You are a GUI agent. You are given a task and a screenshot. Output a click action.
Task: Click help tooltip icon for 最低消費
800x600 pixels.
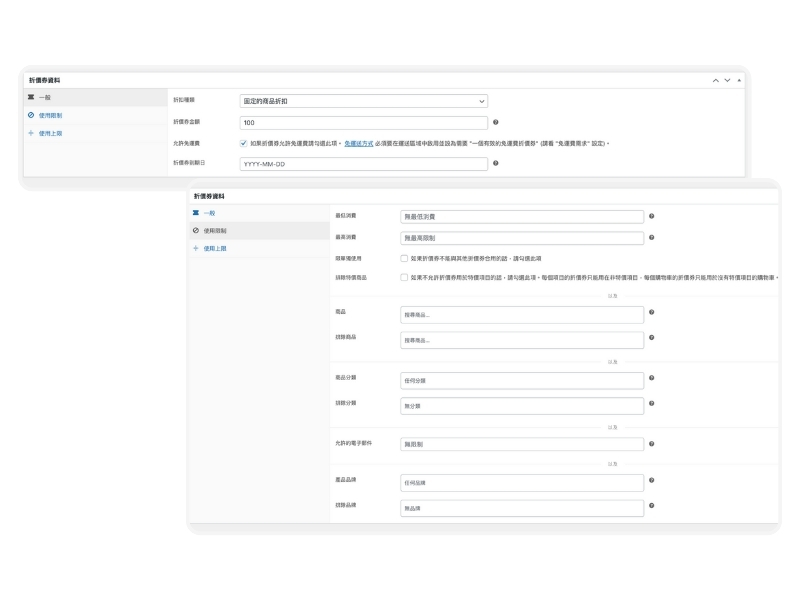click(x=652, y=216)
